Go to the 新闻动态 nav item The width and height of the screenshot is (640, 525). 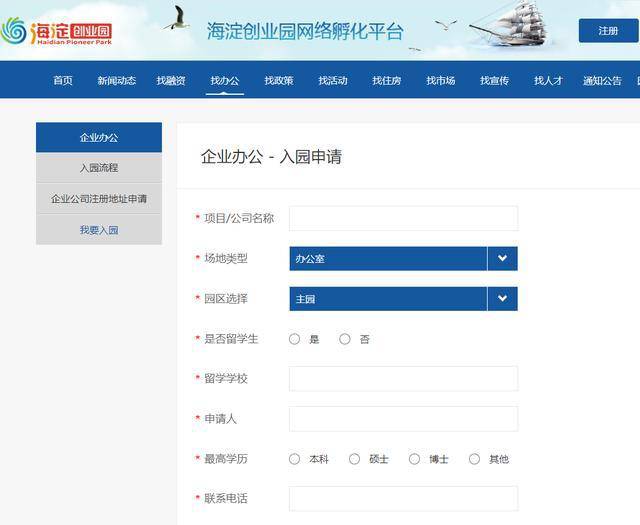(117, 81)
